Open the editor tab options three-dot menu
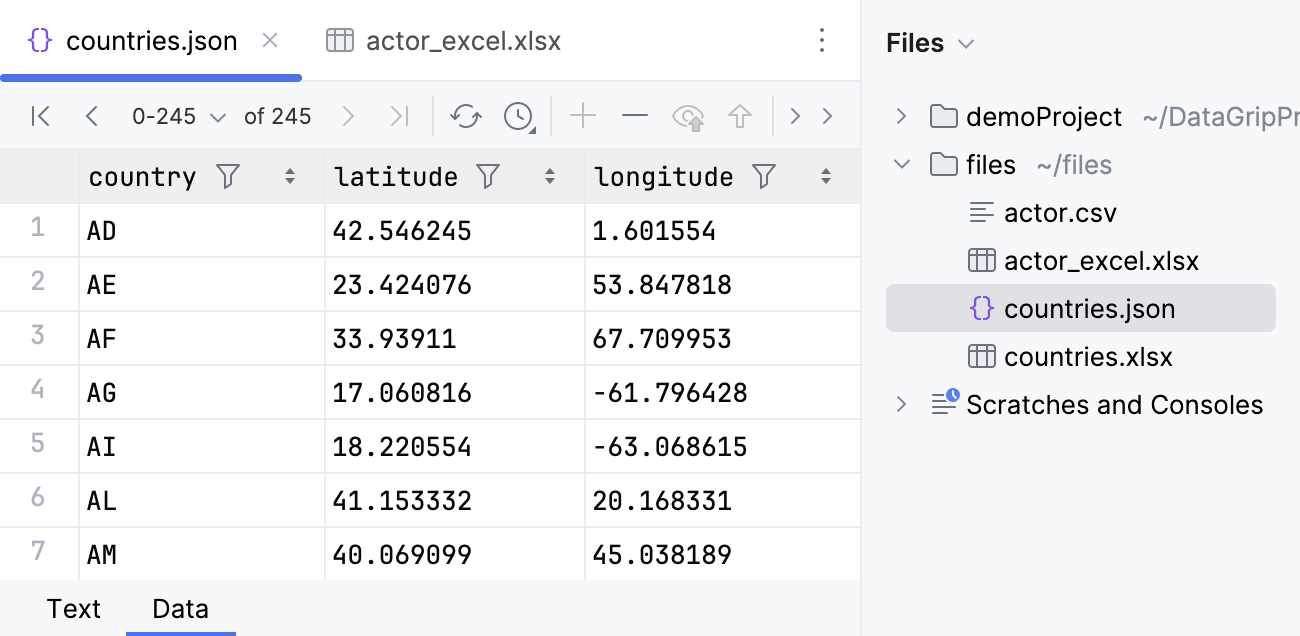The height and width of the screenshot is (636, 1300). coord(822,41)
